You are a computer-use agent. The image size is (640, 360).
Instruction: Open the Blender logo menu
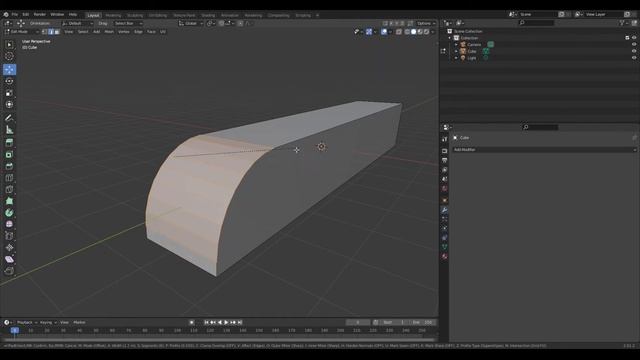click(x=6, y=14)
